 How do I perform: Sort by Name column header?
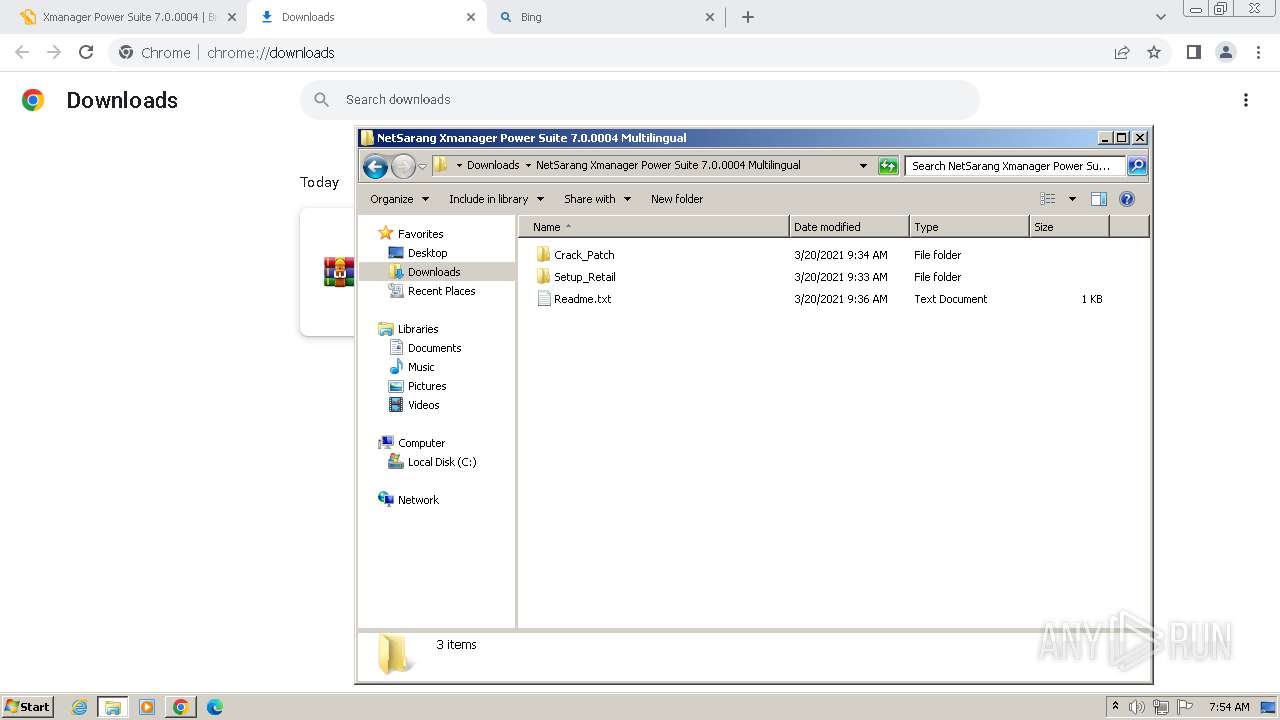coord(654,227)
